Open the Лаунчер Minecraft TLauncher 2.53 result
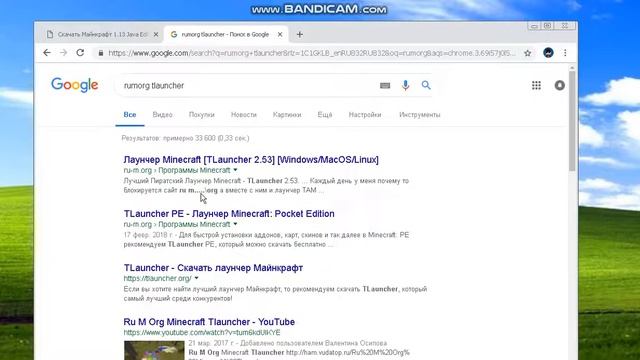Viewport: 640px width, 360px height. 251,160
